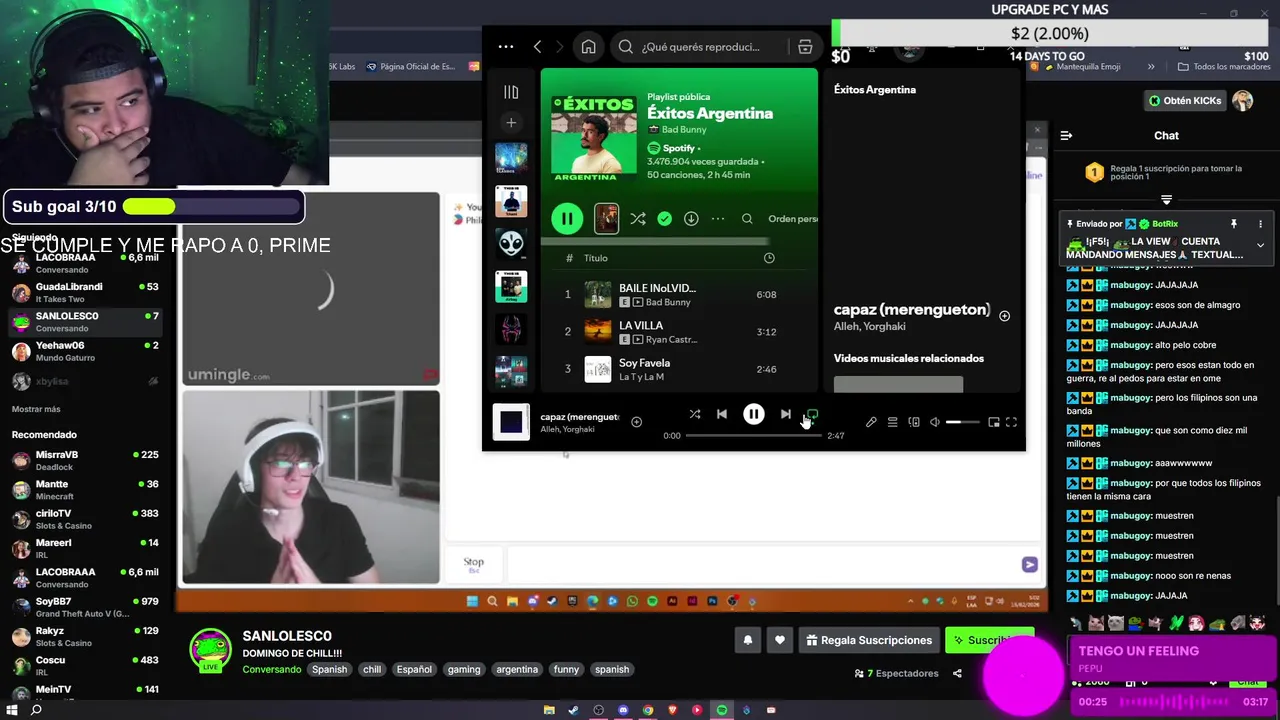Viewport: 1280px width, 720px height.
Task: Open playlist more options dots
Action: tap(718, 218)
